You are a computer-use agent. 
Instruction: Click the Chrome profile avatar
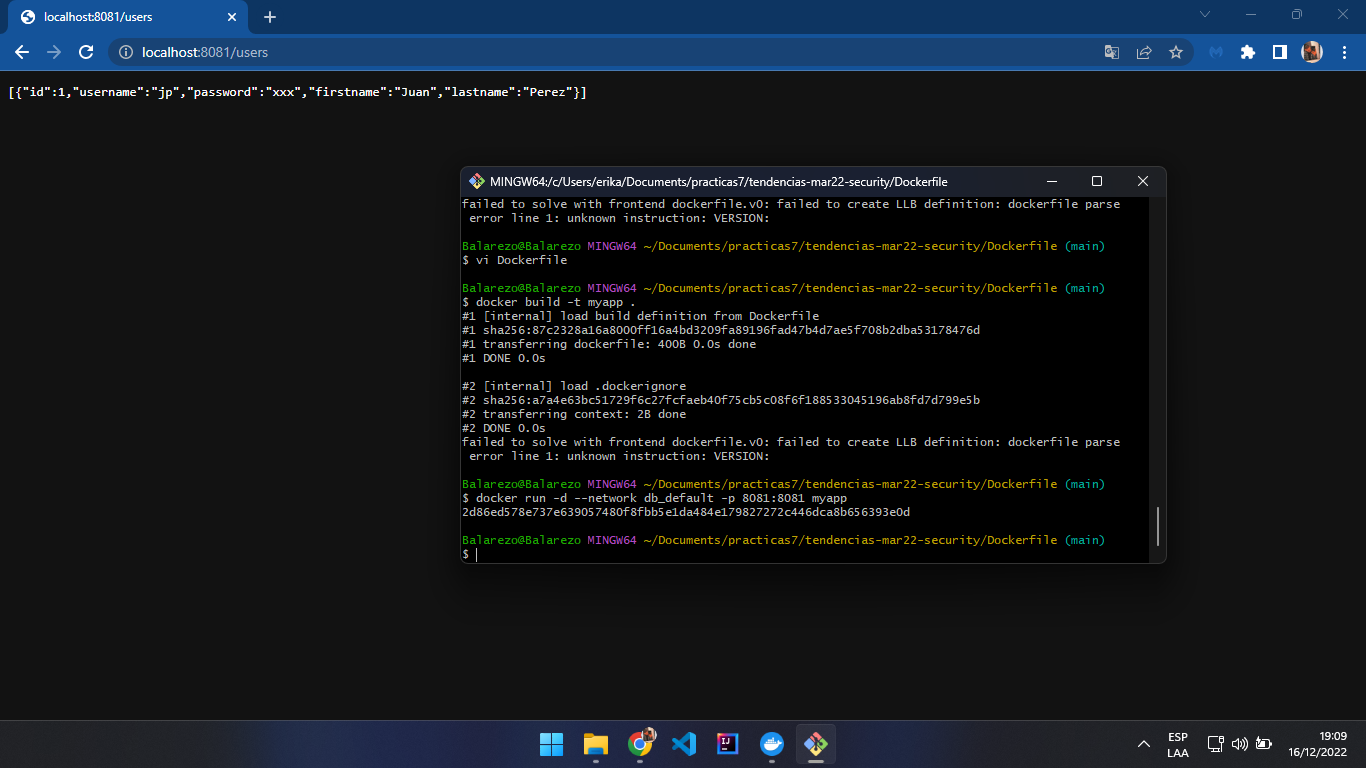pyautogui.click(x=1311, y=51)
